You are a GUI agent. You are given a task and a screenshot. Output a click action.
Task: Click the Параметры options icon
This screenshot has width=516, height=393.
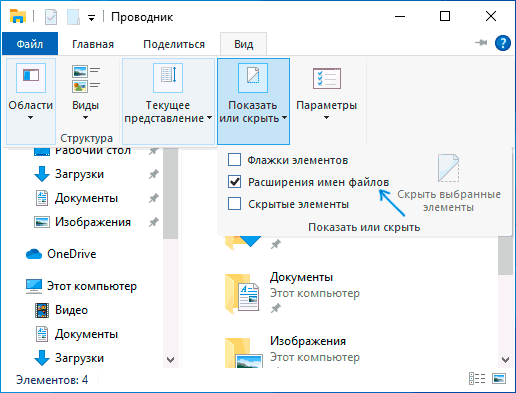coord(327,78)
